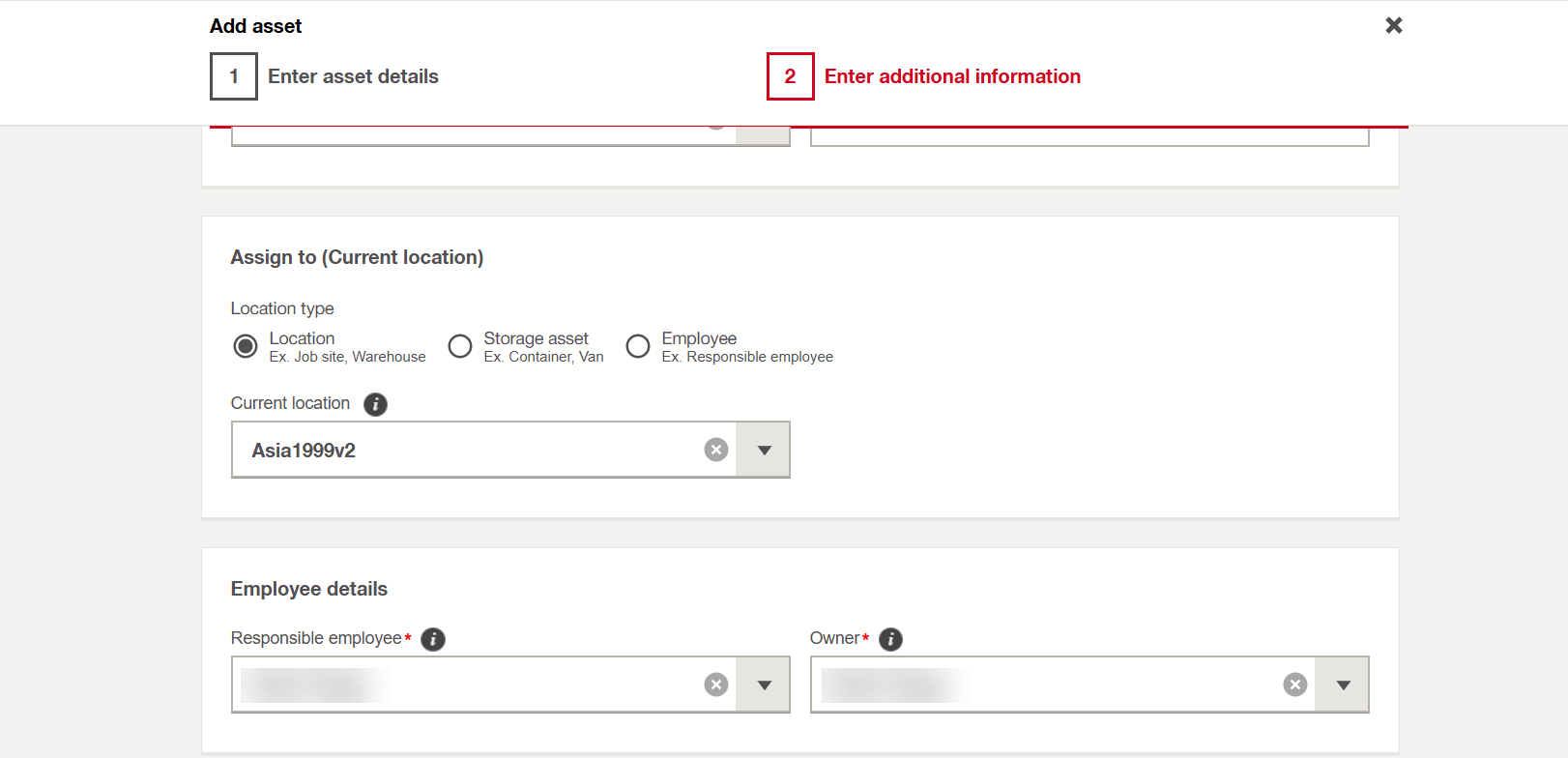Open the Responsible employee dropdown list
The height and width of the screenshot is (758, 1568).
point(764,685)
